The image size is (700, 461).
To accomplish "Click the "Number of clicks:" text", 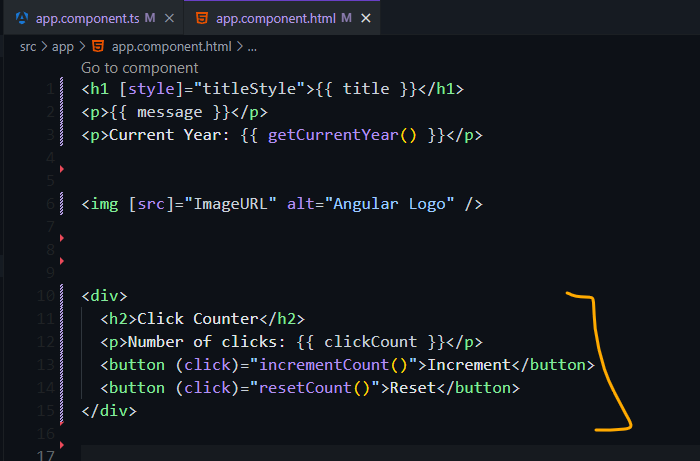I will [x=207, y=342].
